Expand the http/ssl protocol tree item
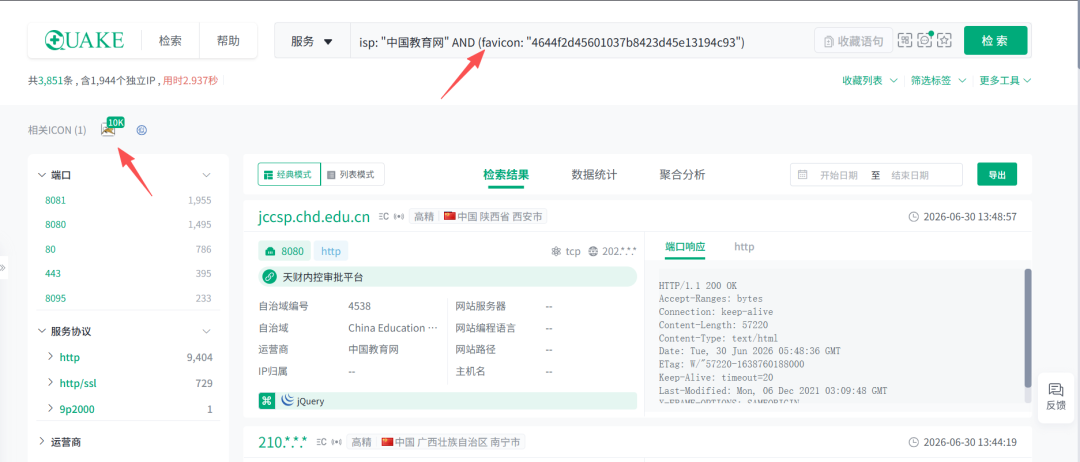The image size is (1080, 462). pyautogui.click(x=51, y=383)
